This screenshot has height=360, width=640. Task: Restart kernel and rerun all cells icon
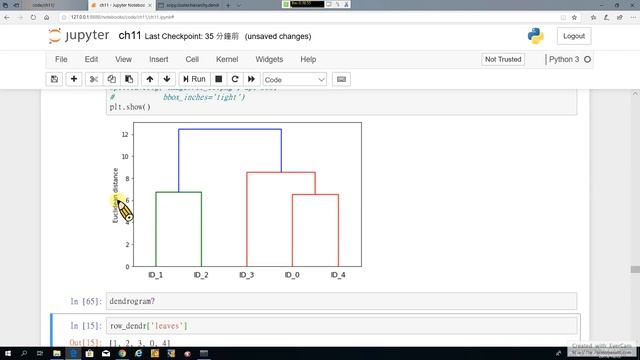pyautogui.click(x=251, y=79)
